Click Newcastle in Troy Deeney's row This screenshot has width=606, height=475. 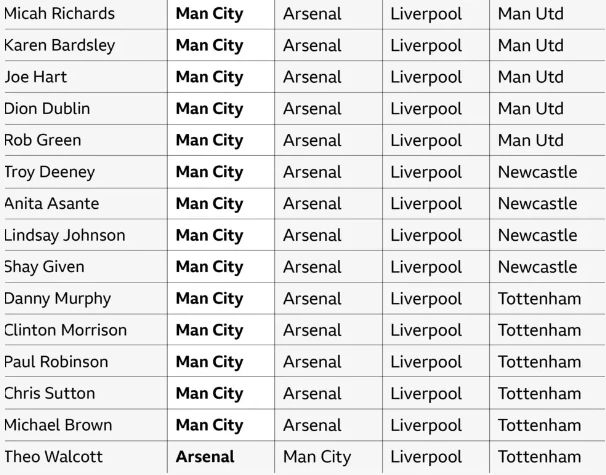coord(537,172)
